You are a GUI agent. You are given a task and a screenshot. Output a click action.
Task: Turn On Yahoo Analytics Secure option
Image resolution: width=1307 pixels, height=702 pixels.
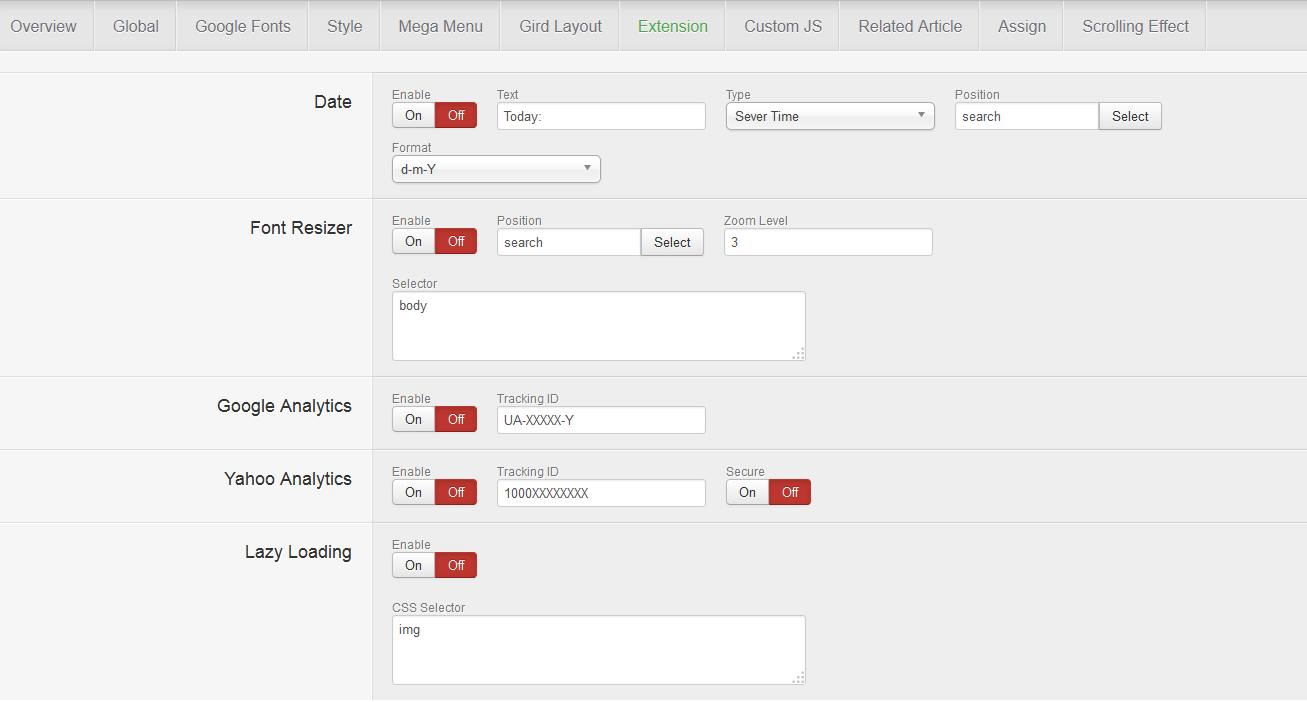747,493
